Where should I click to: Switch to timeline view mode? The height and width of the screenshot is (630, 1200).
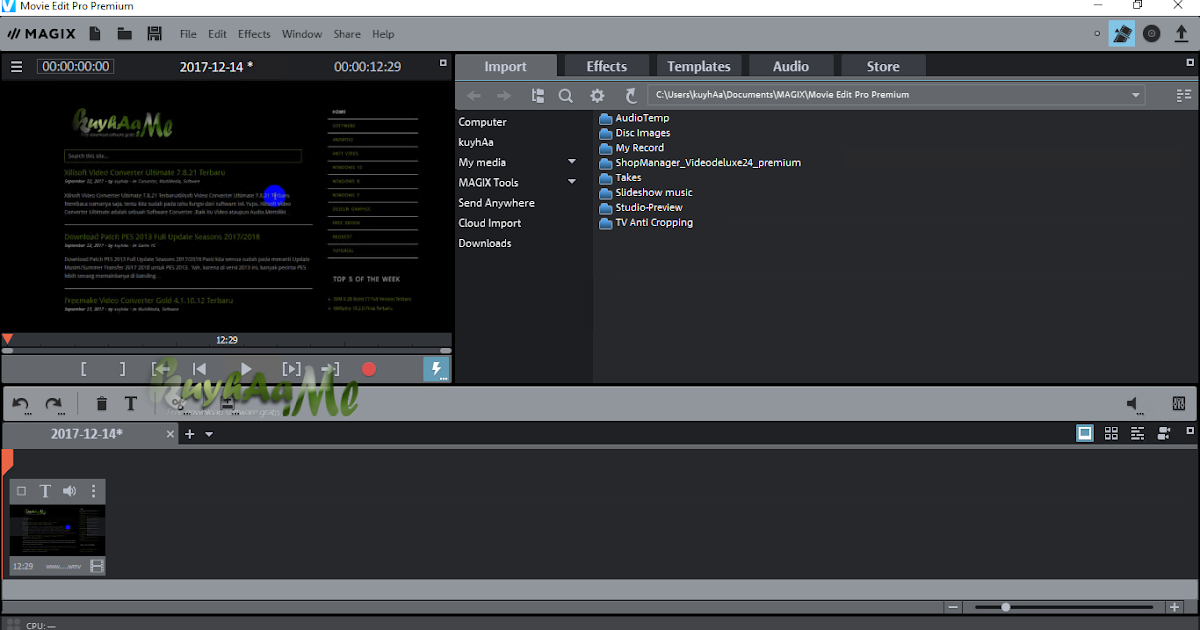click(1137, 433)
